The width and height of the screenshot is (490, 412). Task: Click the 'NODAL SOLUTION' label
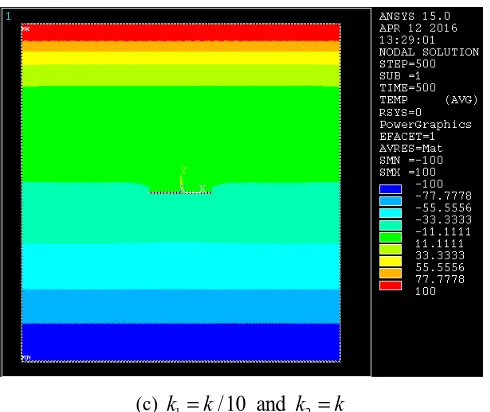tap(429, 52)
